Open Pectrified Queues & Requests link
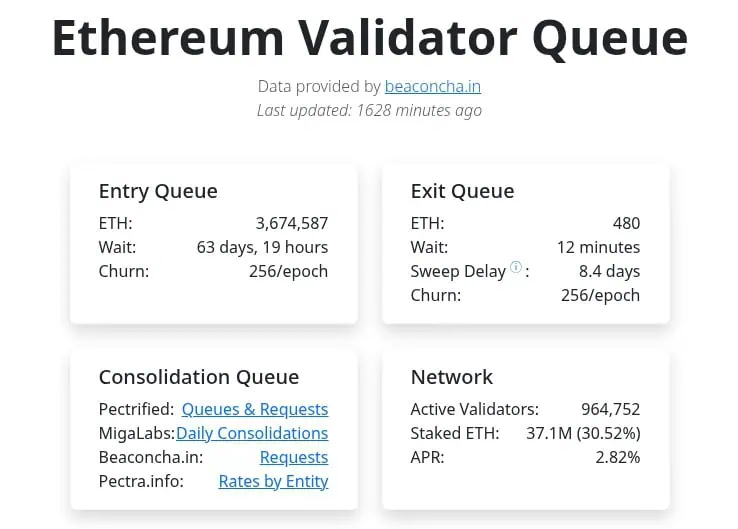 click(x=255, y=409)
